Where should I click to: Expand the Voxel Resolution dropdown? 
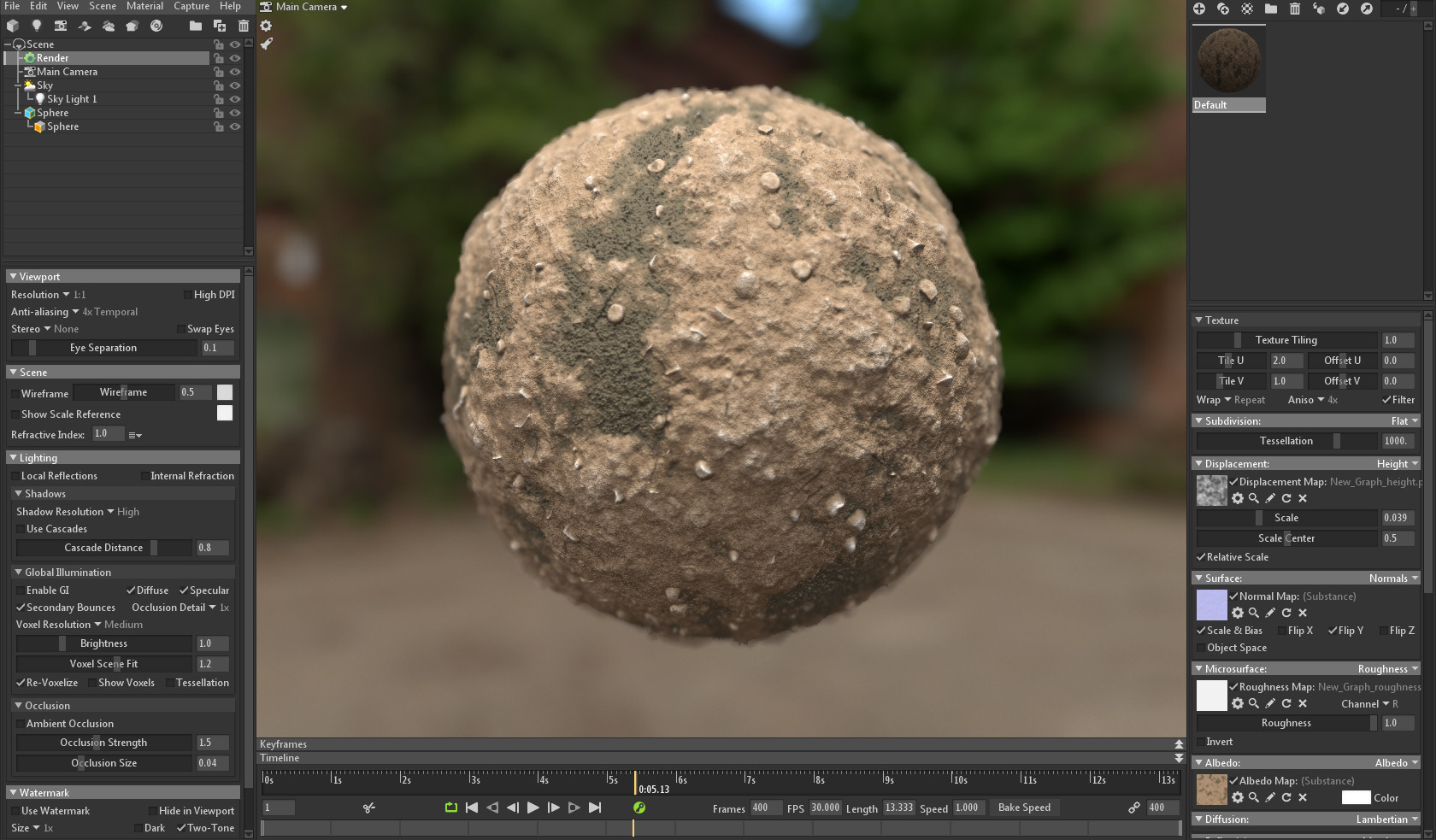click(x=97, y=624)
